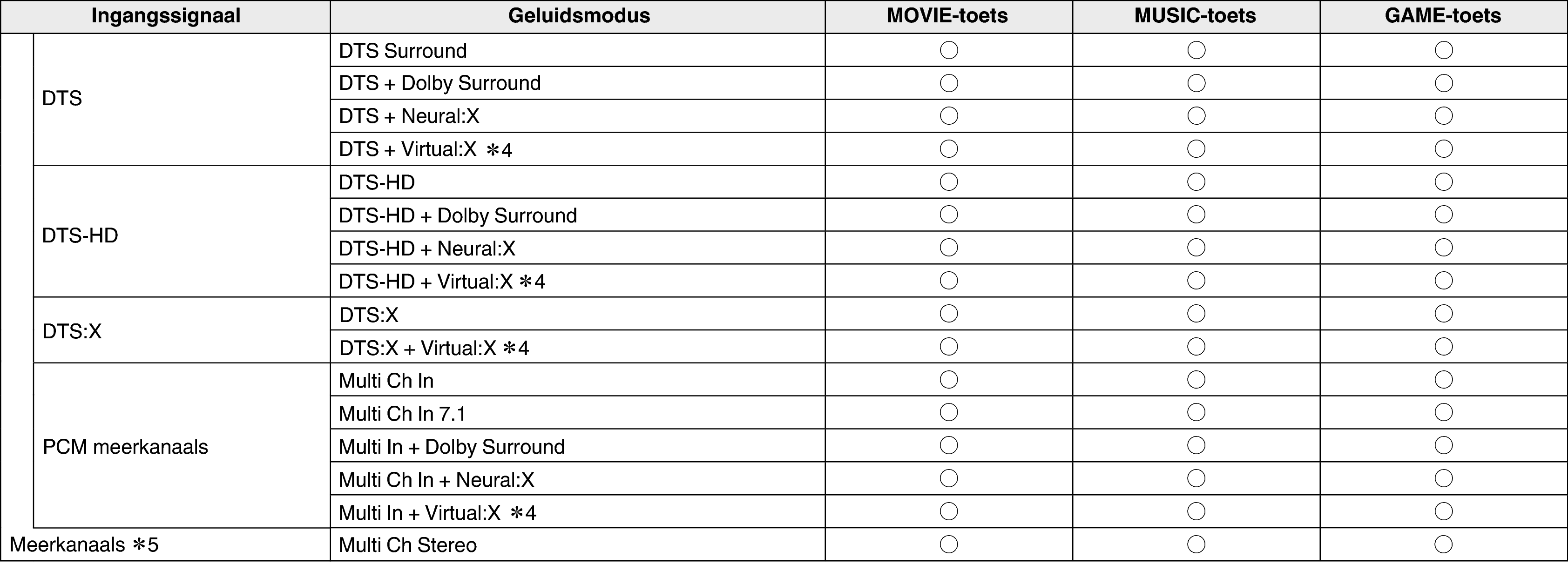The height and width of the screenshot is (564, 1568).
Task: Click the GAME-toets column header
Action: click(1443, 16)
